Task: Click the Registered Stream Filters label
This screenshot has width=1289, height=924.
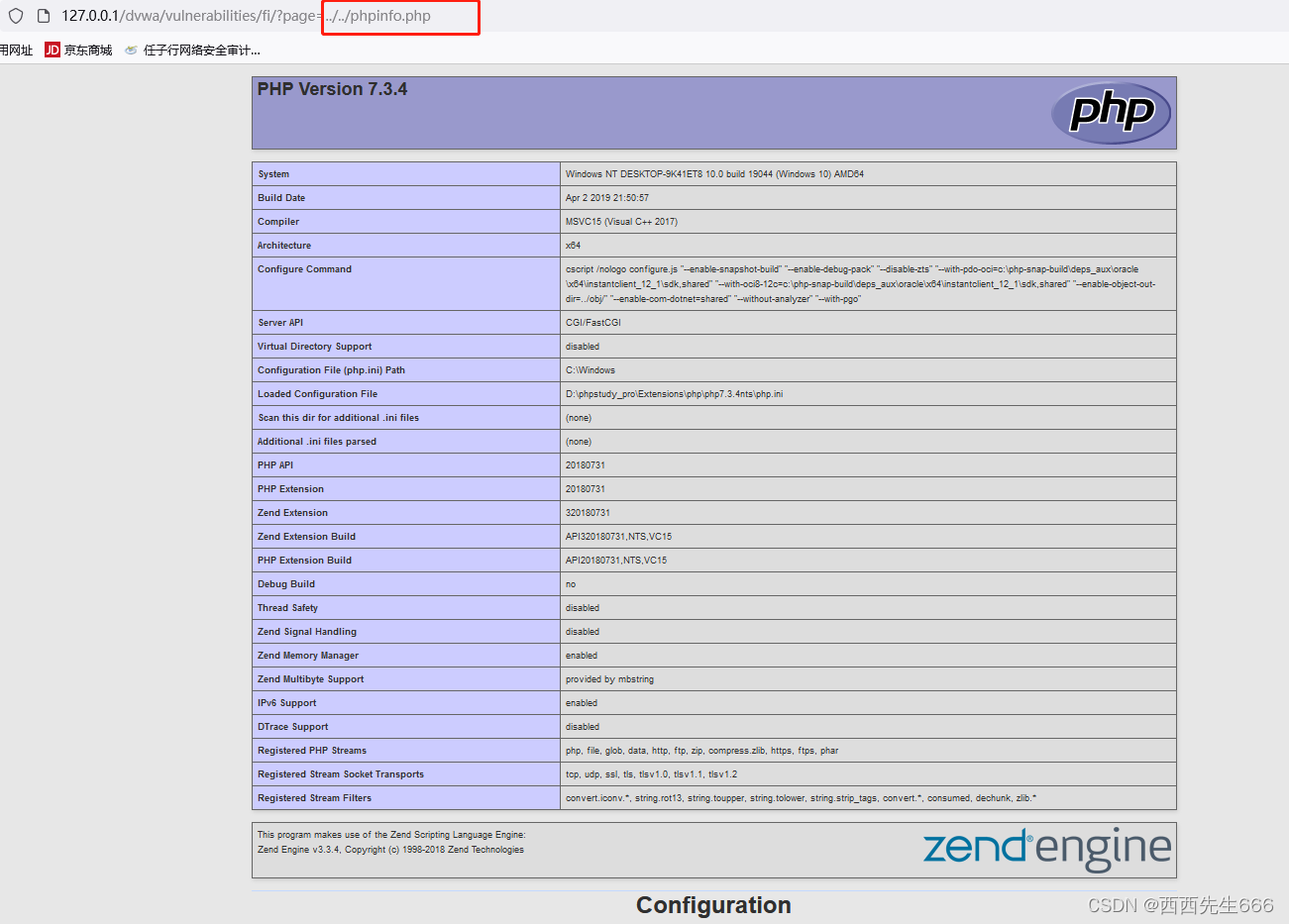Action: tap(314, 798)
